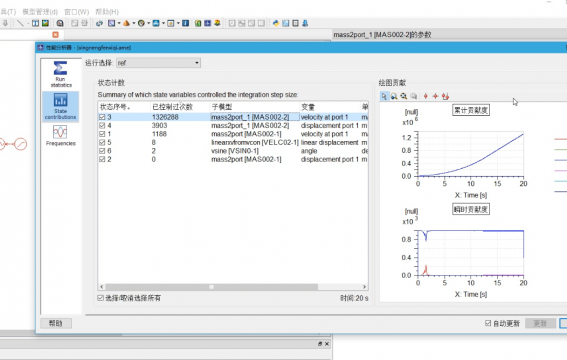
Task: Select the vsine [VSIN0-1] table row
Action: [x=233, y=151]
